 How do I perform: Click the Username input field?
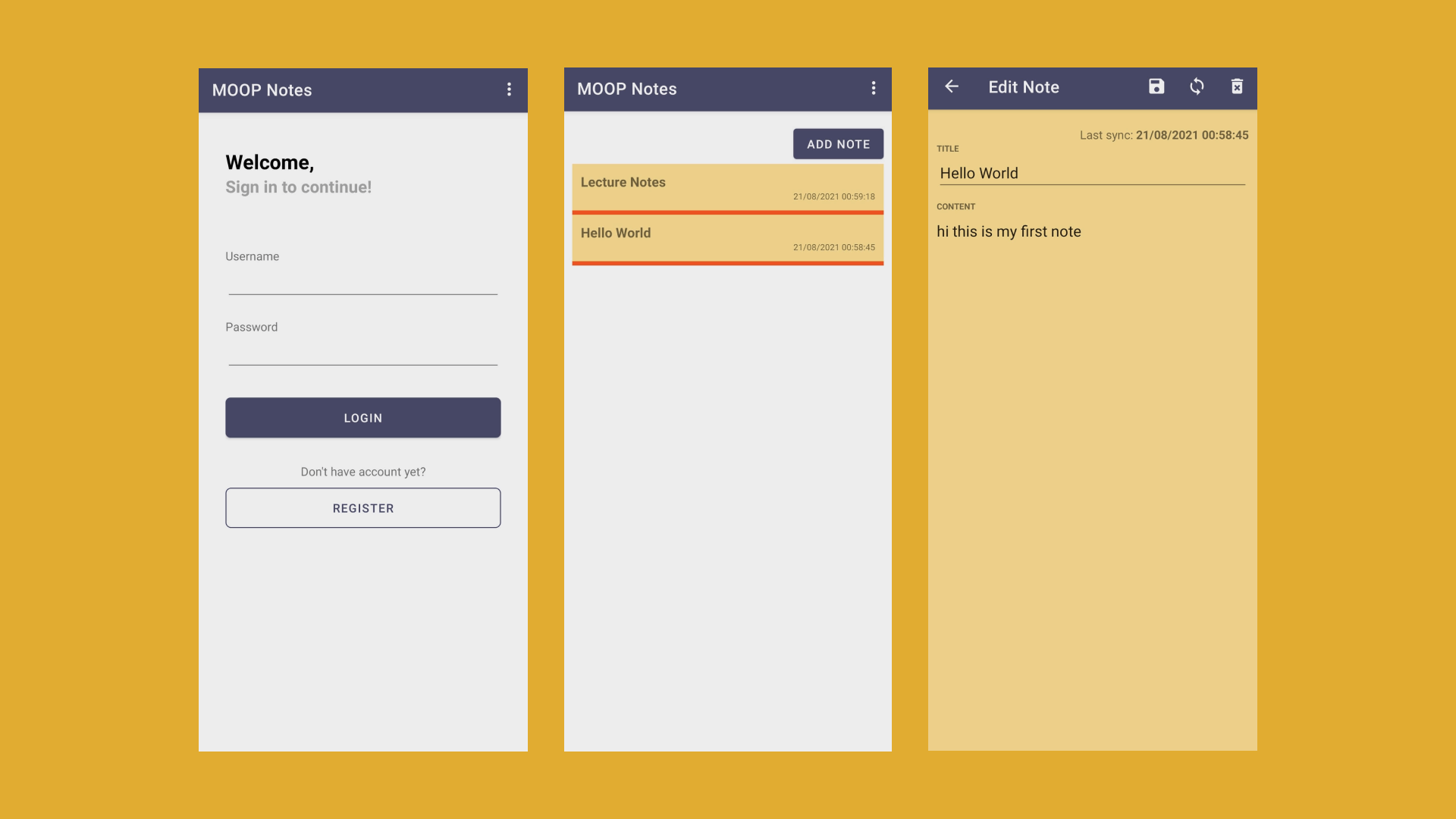pos(362,280)
